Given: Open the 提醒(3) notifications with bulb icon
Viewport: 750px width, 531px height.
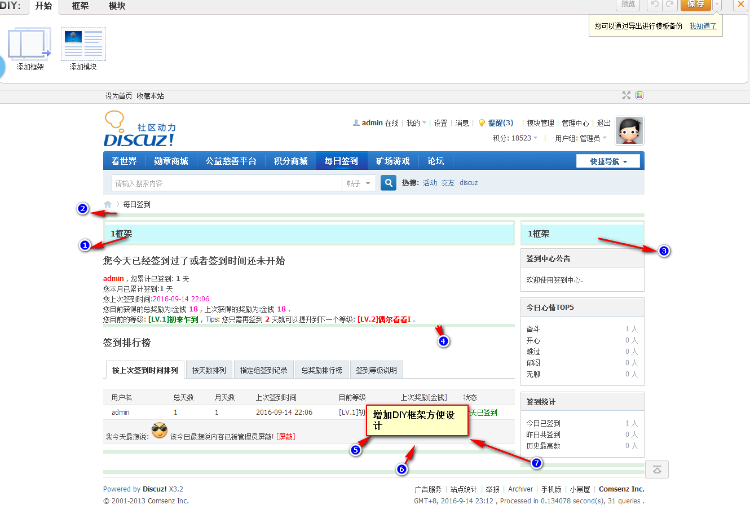Looking at the screenshot, I should coord(496,123).
